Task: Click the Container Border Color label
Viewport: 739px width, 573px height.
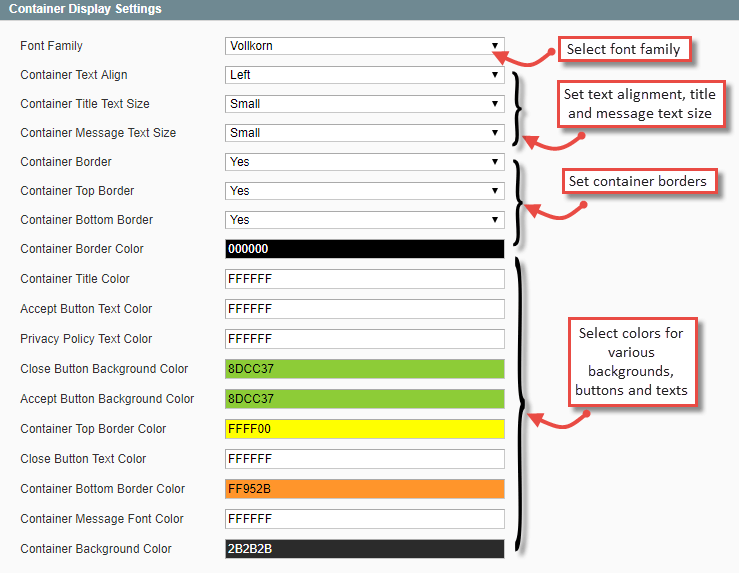Action: point(82,249)
